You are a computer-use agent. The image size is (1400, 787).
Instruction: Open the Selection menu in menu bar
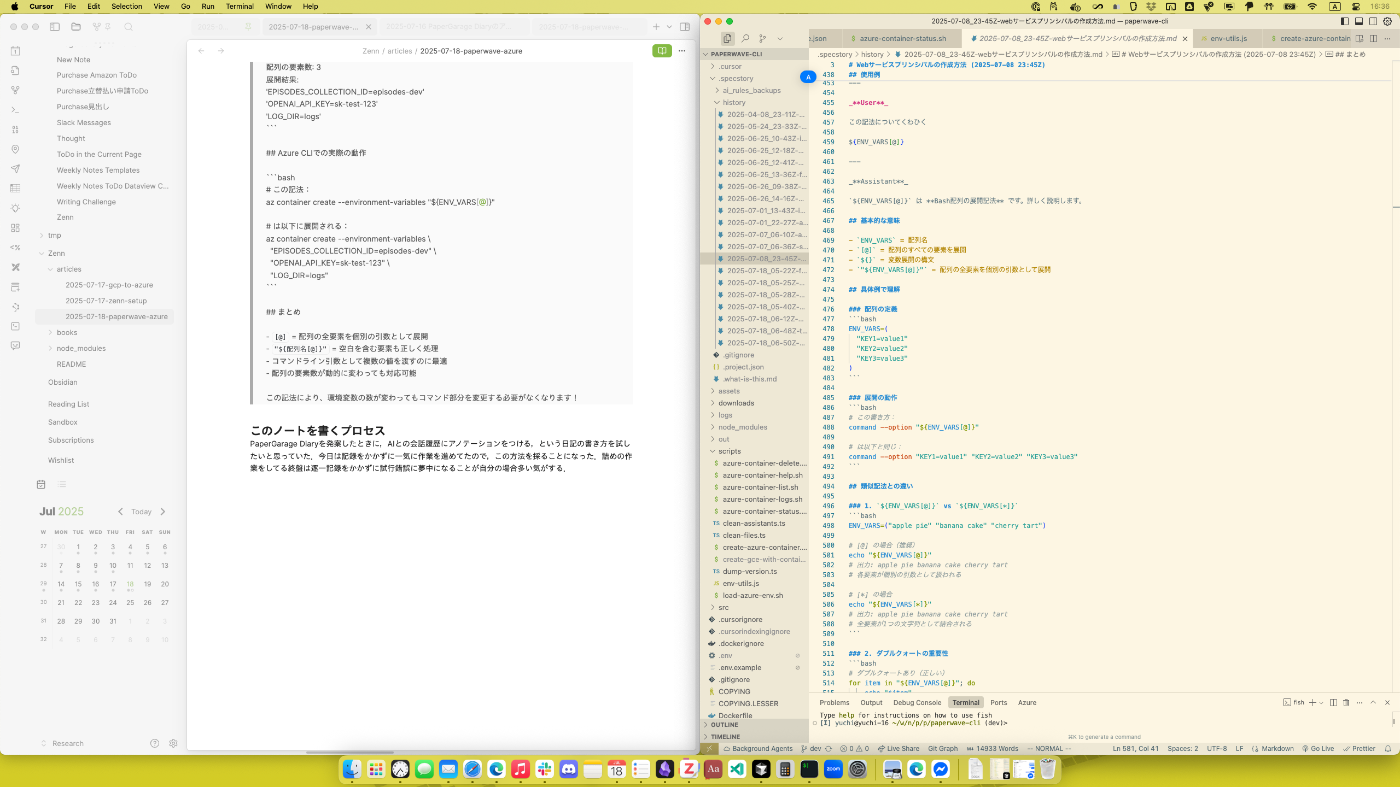(126, 6)
